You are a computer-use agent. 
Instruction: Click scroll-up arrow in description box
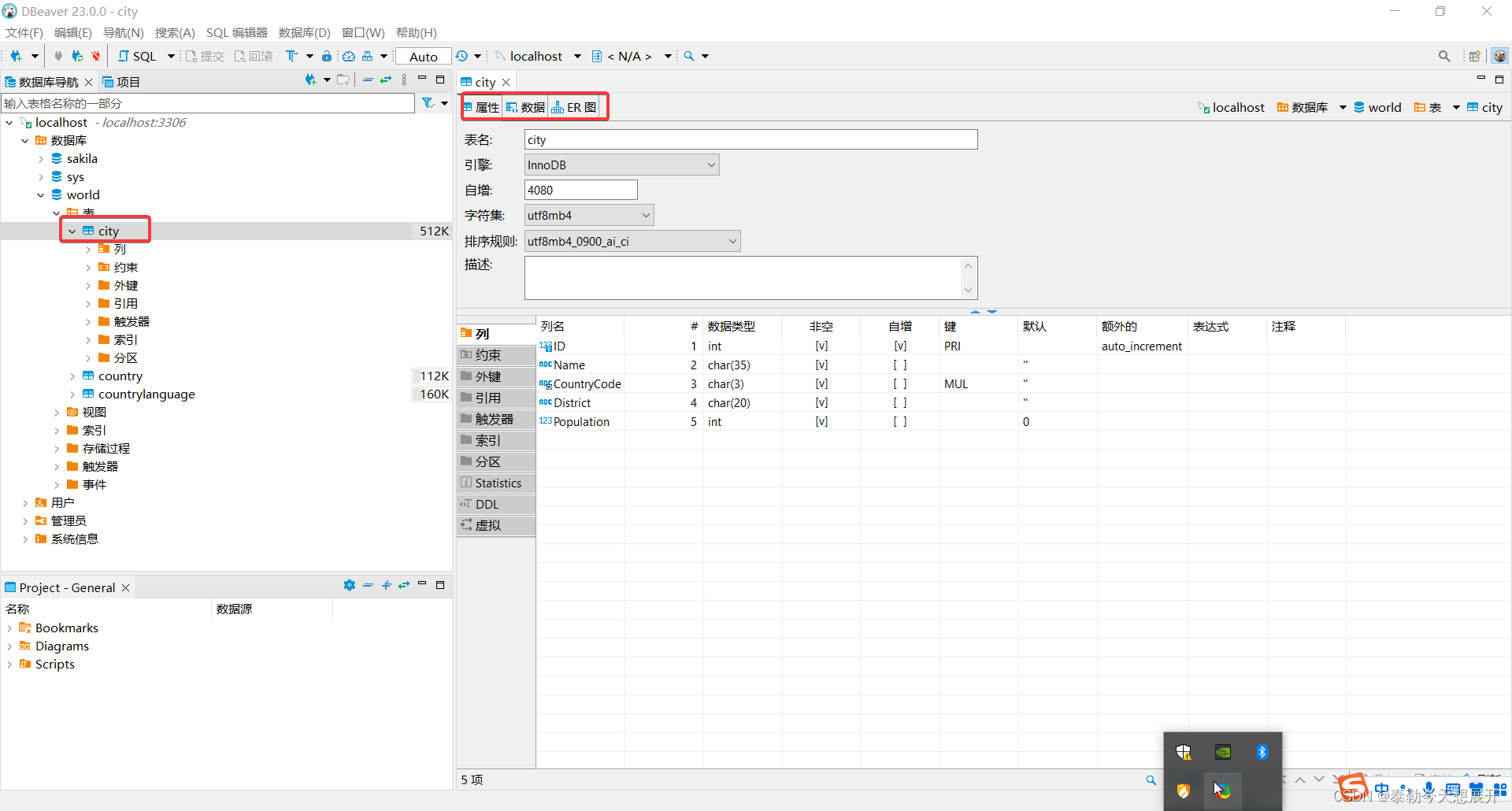[969, 265]
